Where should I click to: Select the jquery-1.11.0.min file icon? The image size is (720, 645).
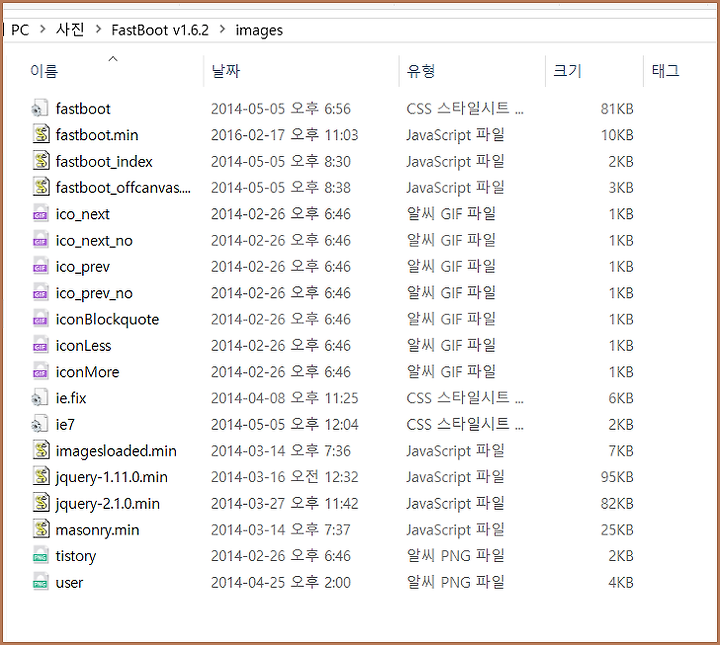[x=41, y=477]
